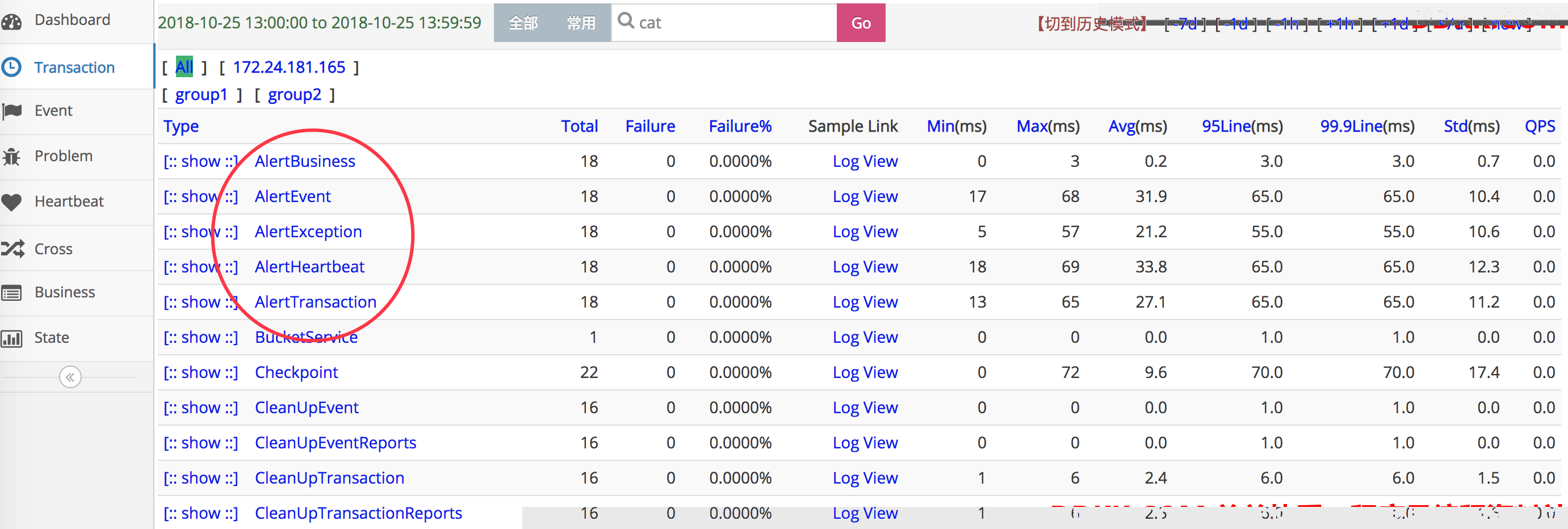Expand show chart for CleanUpEventReports row

tap(201, 443)
